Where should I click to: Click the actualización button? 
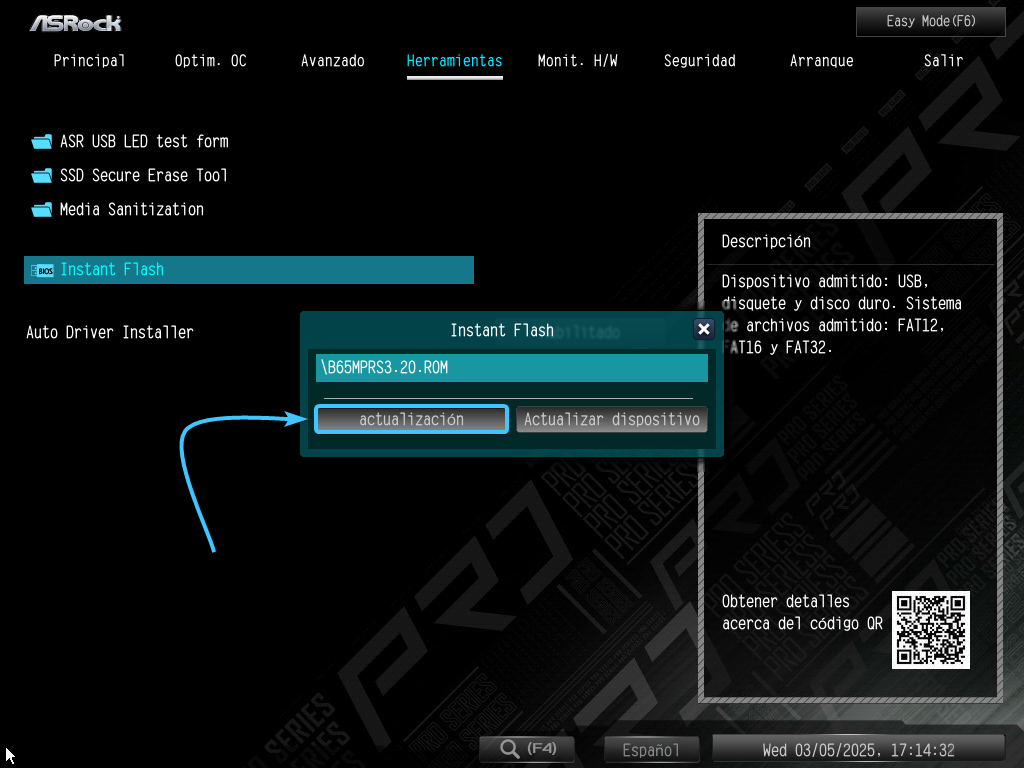[411, 419]
